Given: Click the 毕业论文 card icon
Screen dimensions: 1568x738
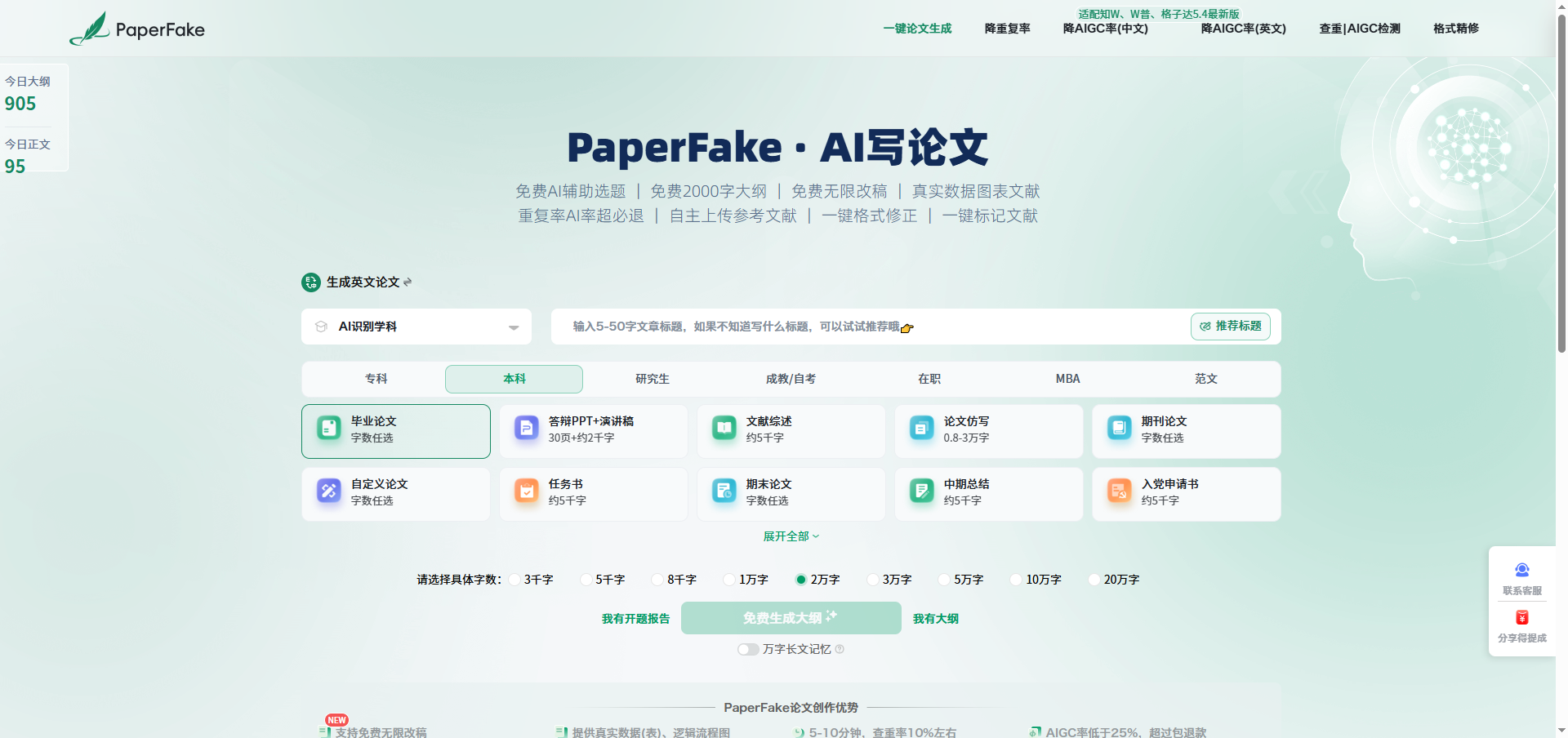Looking at the screenshot, I should point(328,428).
